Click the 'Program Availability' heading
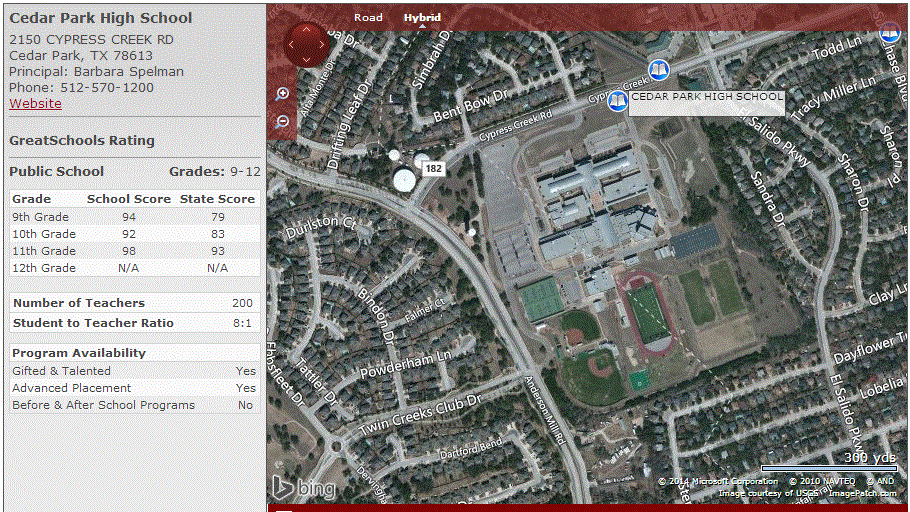The image size is (910, 512). (79, 353)
